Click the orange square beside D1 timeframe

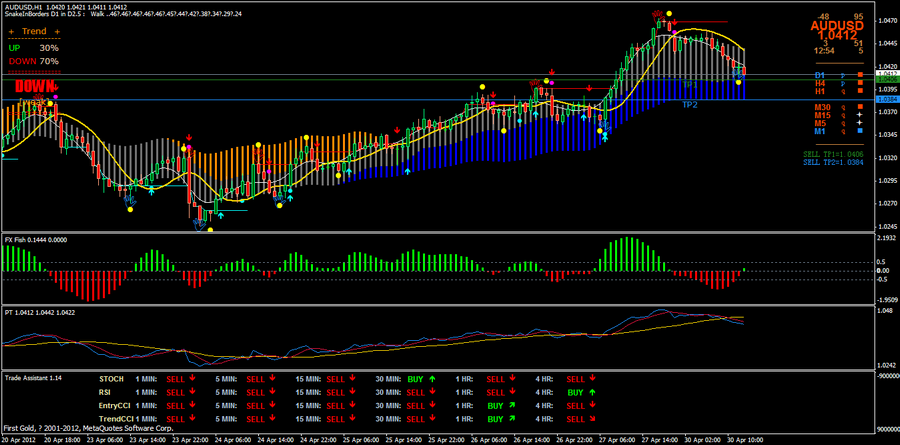tap(859, 75)
